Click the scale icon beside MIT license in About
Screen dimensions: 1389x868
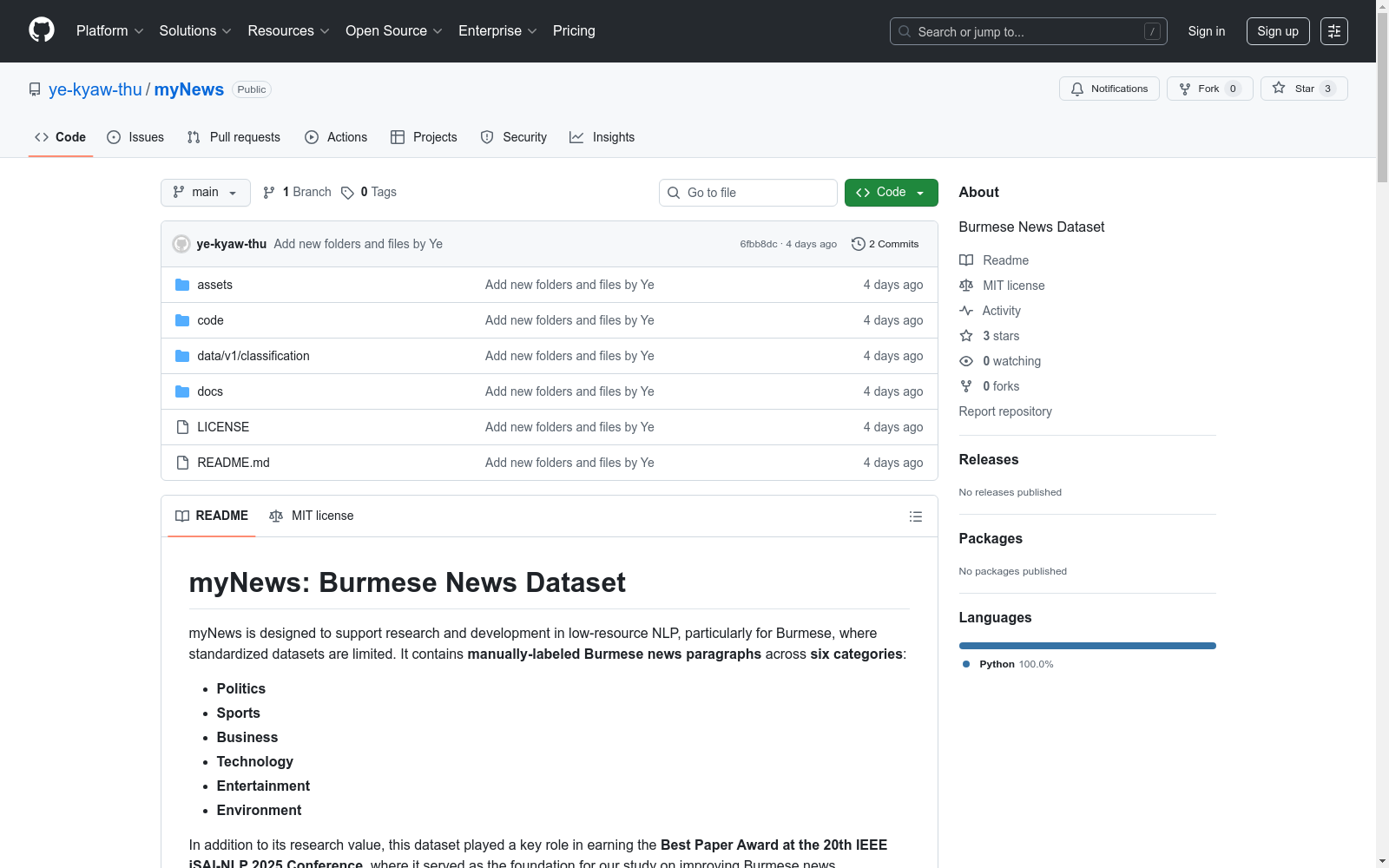(x=966, y=286)
